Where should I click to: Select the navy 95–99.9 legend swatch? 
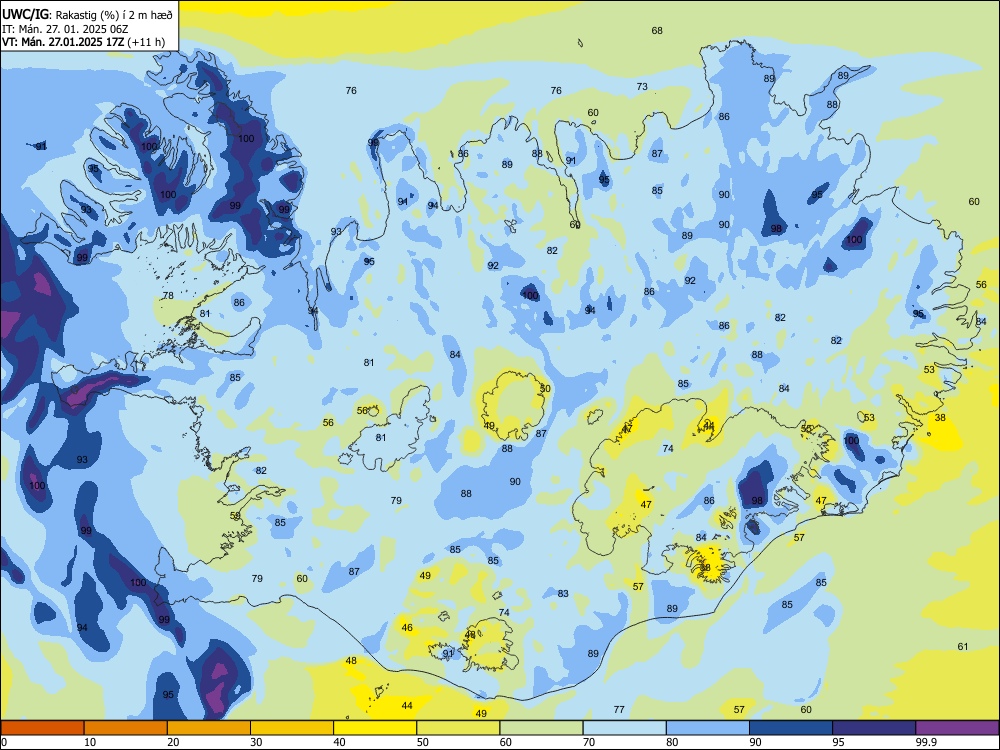874,728
